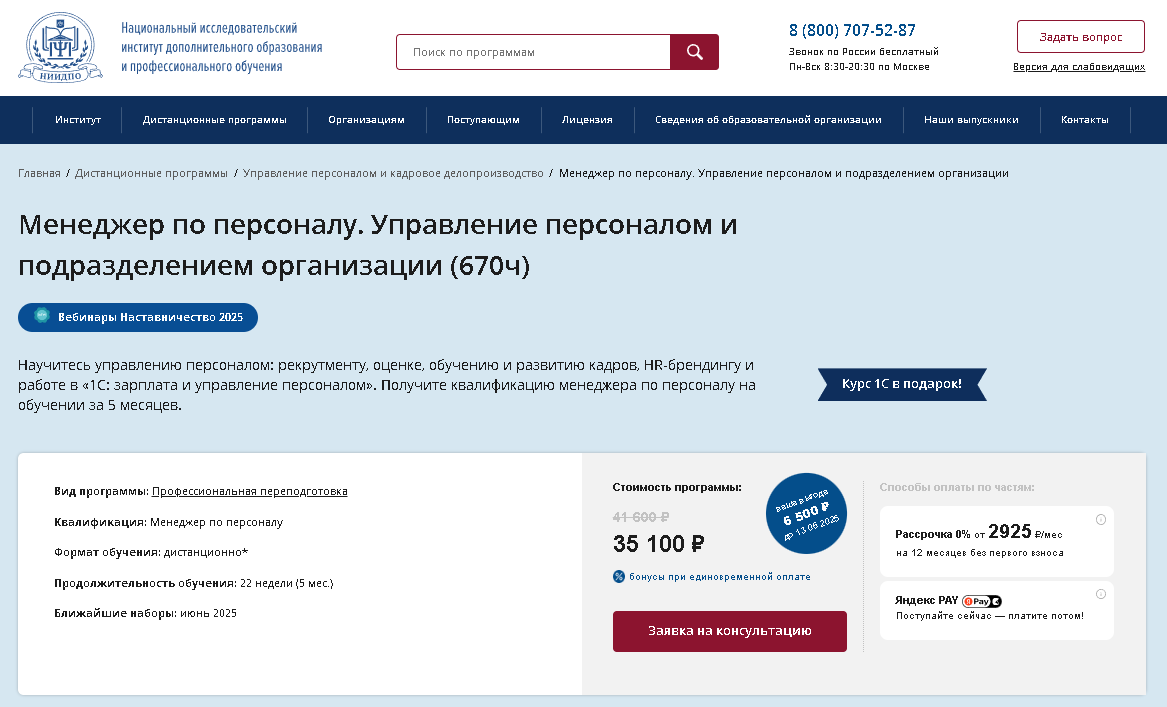Screen dimensions: 1167x707
Task: Click Заявка на консультацию button
Action: (729, 631)
